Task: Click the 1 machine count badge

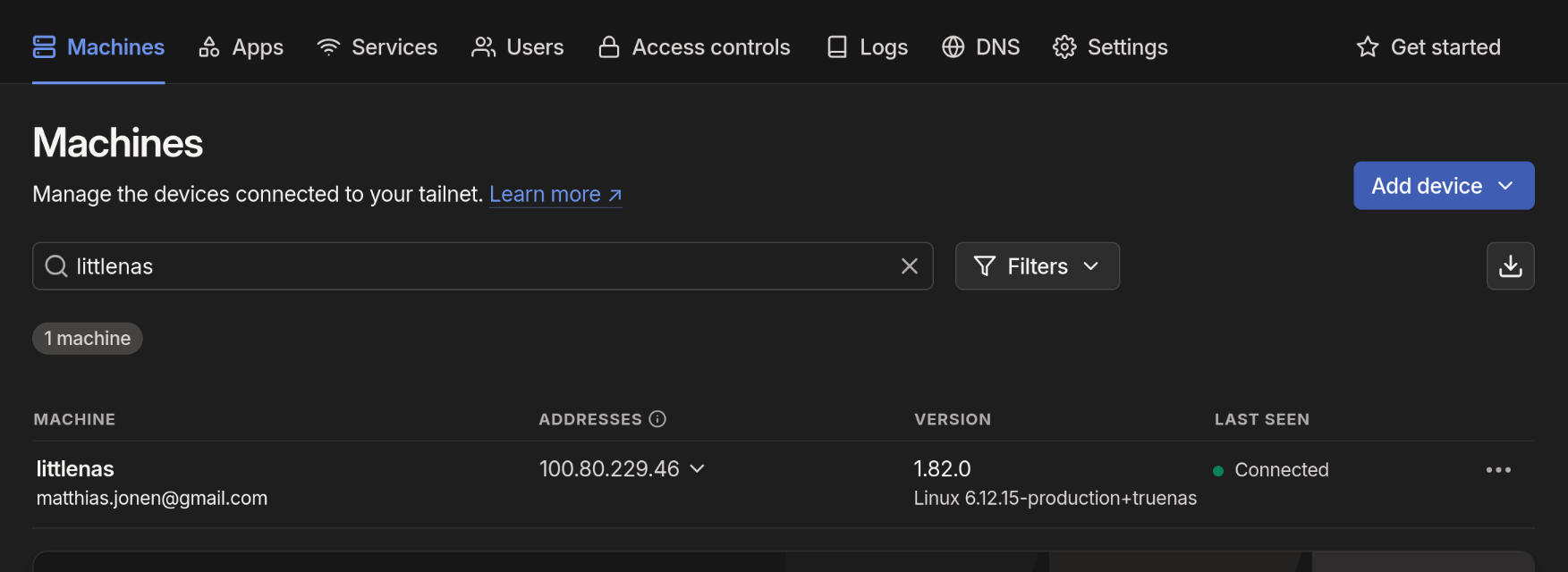Action: tap(88, 339)
